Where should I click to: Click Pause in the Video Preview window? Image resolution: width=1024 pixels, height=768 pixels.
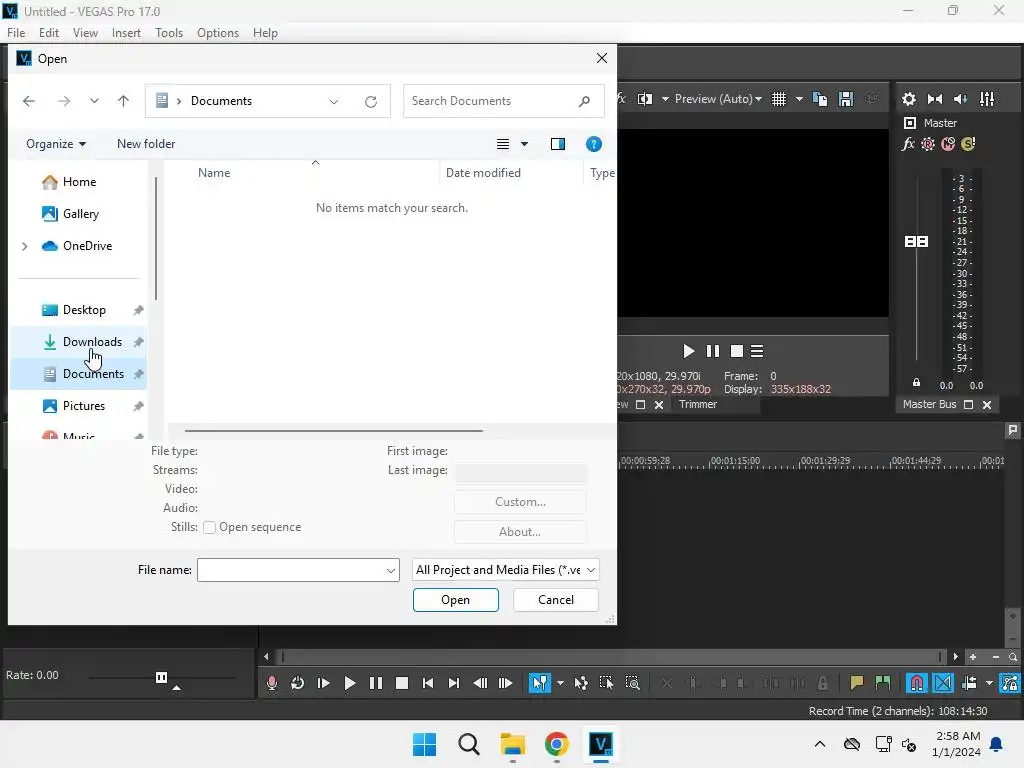point(712,351)
